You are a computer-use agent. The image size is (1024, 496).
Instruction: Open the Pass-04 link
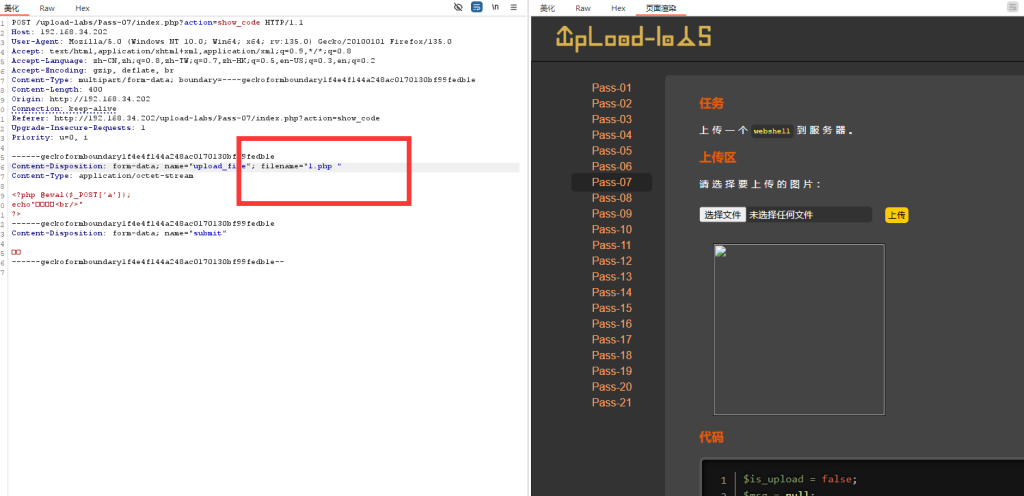[x=611, y=135]
